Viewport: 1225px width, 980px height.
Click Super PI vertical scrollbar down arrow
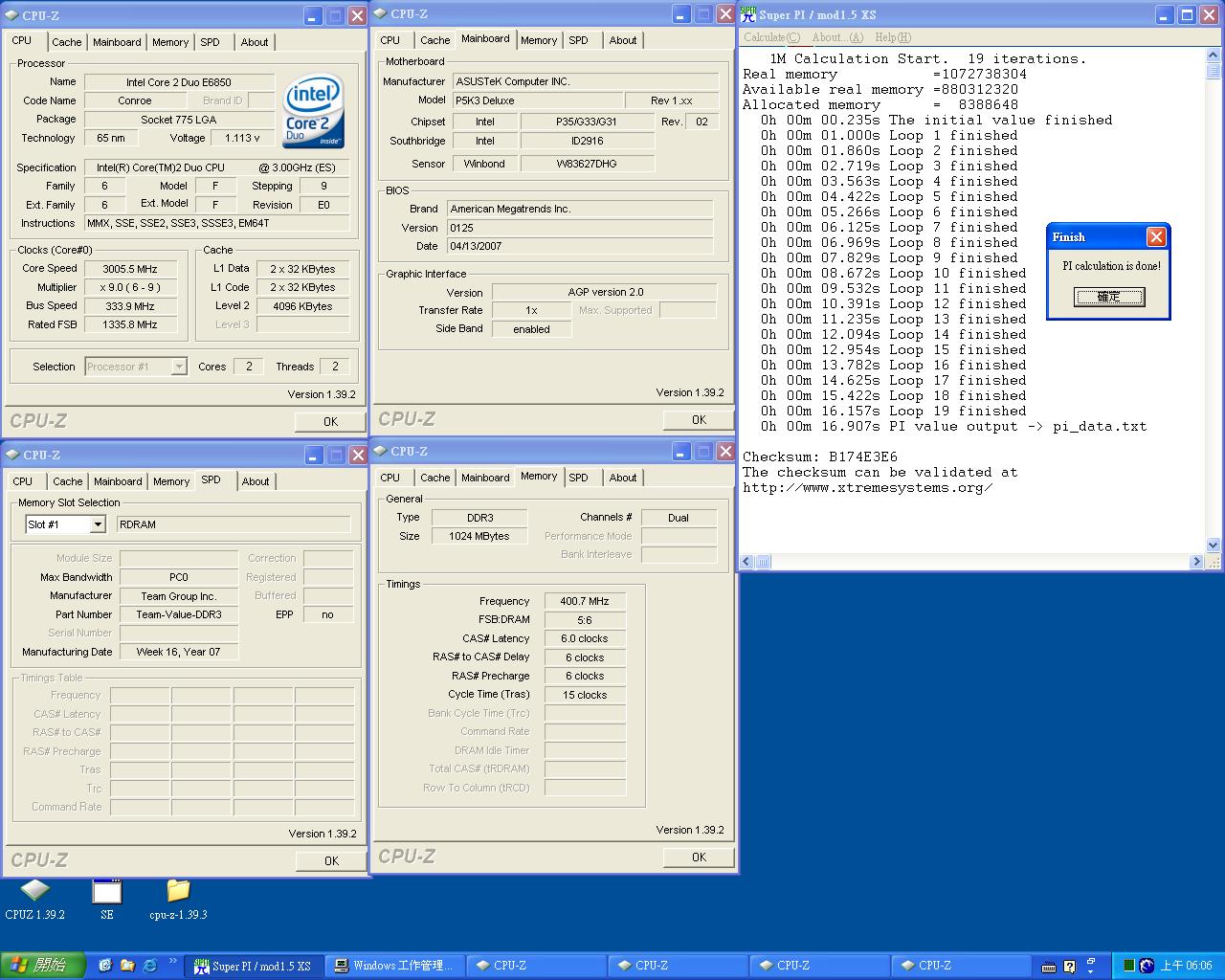tap(1214, 546)
